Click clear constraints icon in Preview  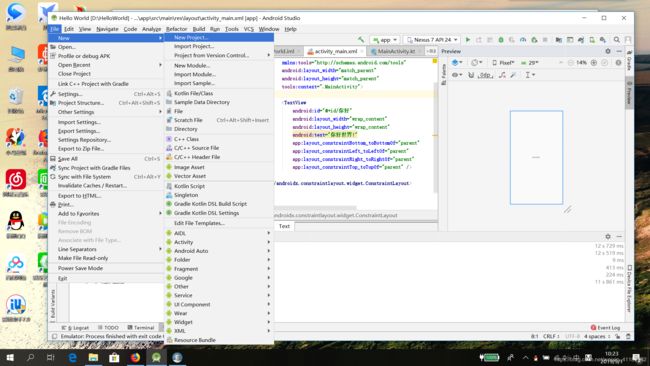pyautogui.click(x=502, y=75)
